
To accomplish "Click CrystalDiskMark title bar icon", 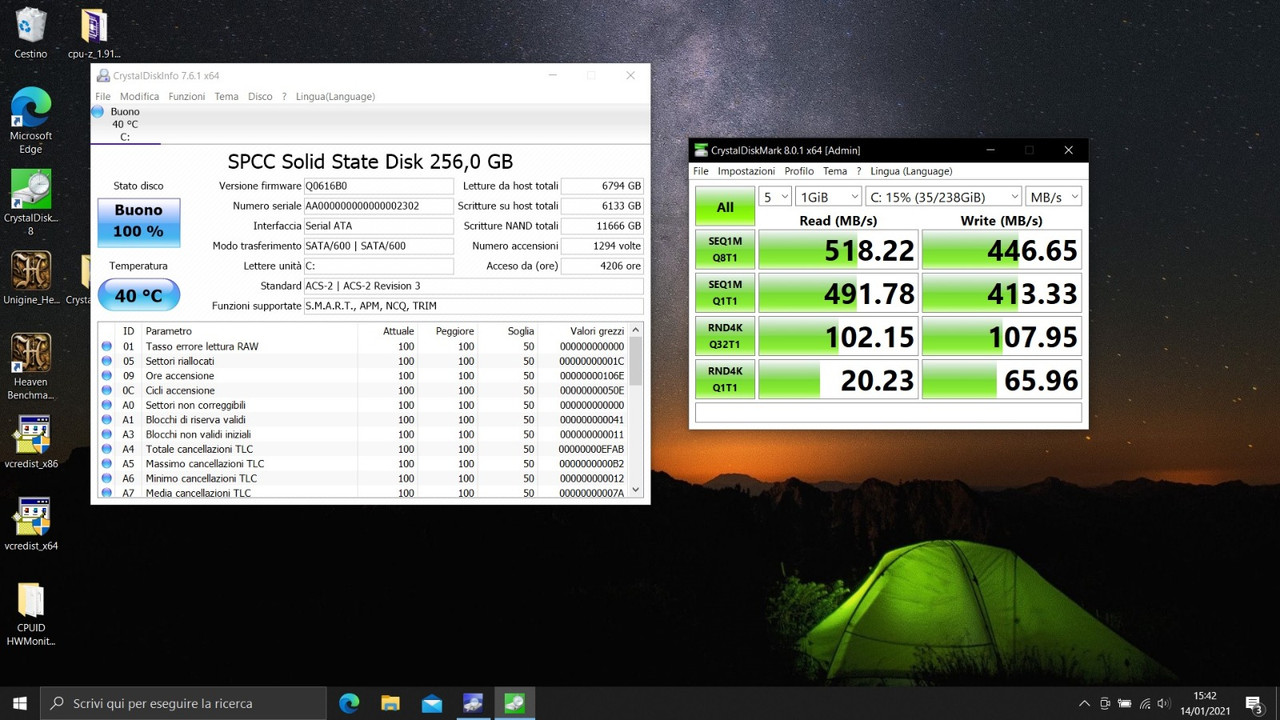I will pos(701,150).
